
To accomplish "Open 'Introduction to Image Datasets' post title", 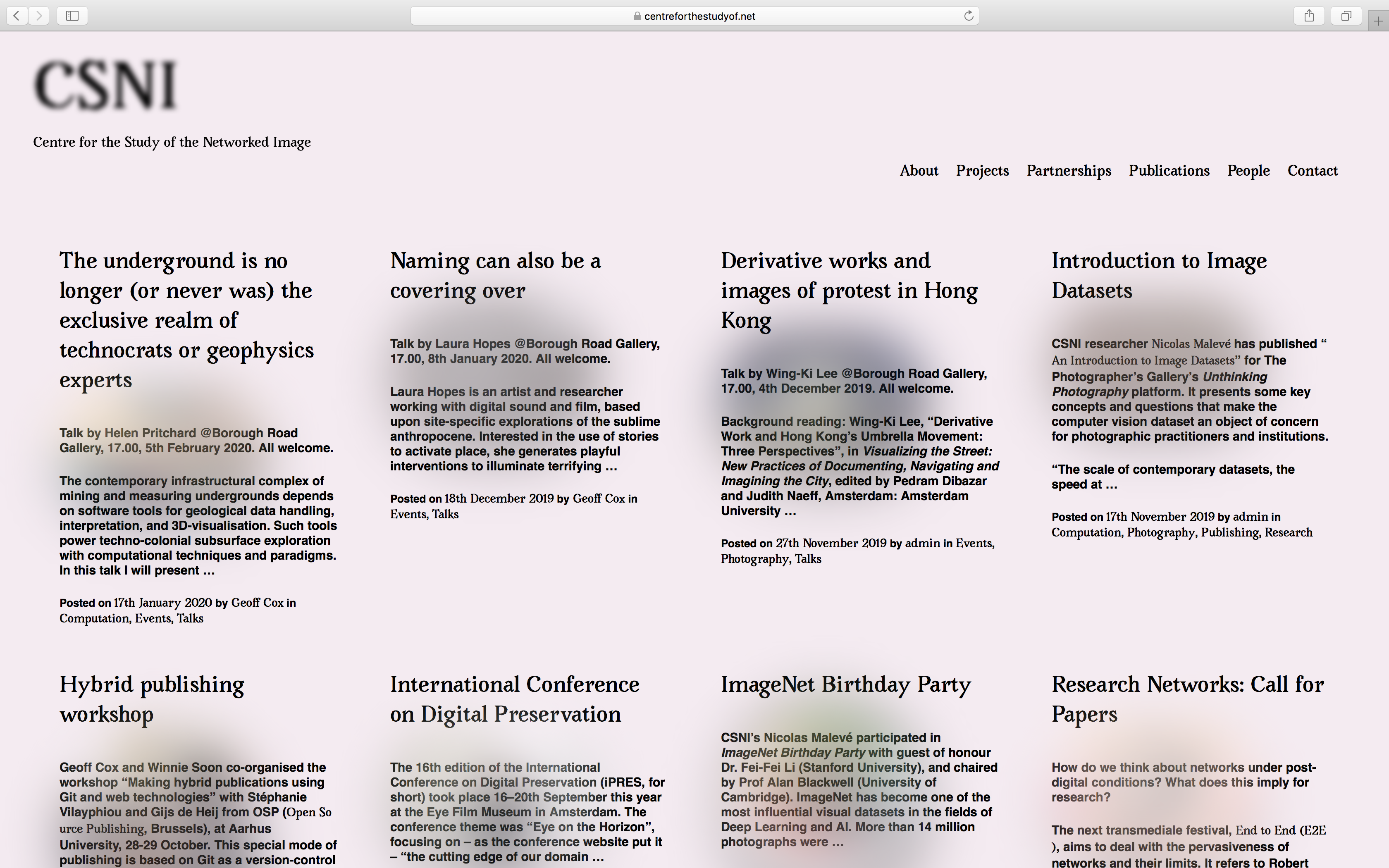I will click(x=1159, y=276).
